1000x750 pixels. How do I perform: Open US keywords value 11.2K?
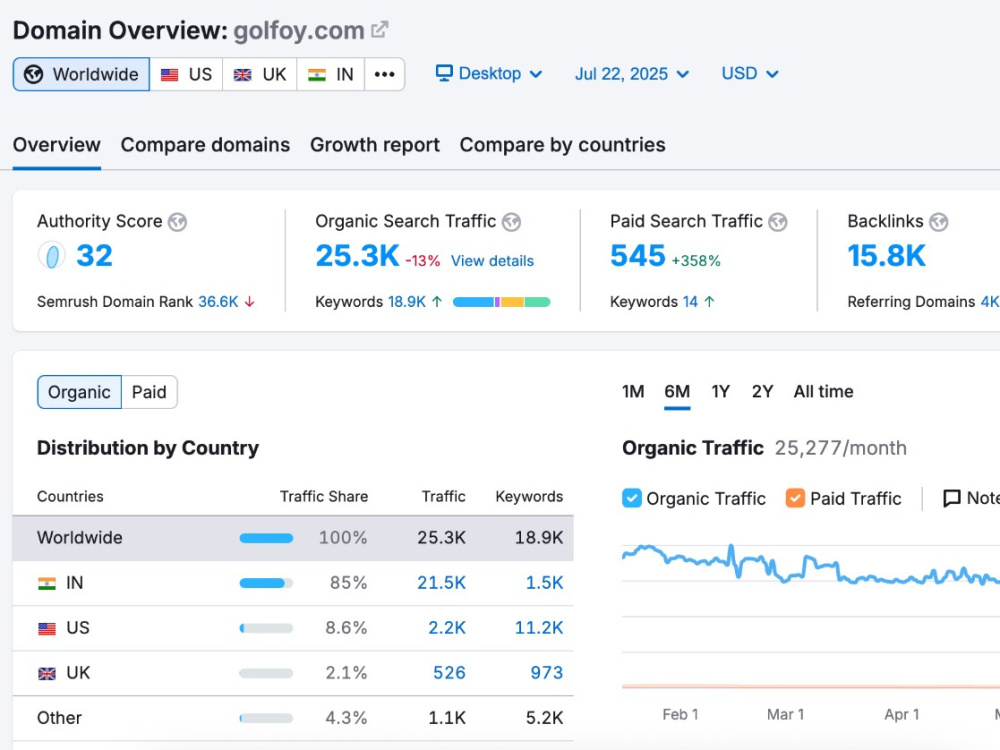click(539, 628)
